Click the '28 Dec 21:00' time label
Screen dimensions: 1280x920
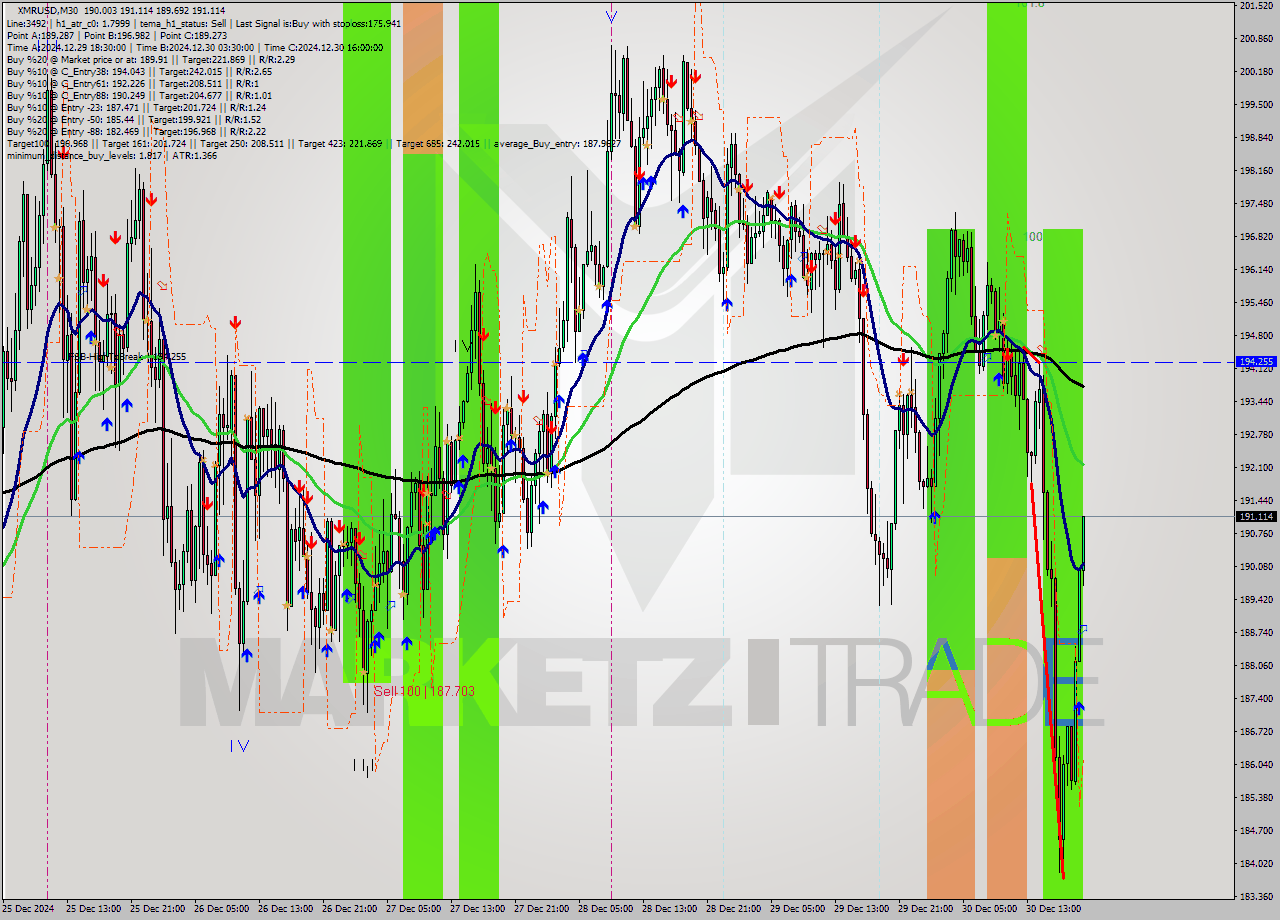pos(733,909)
